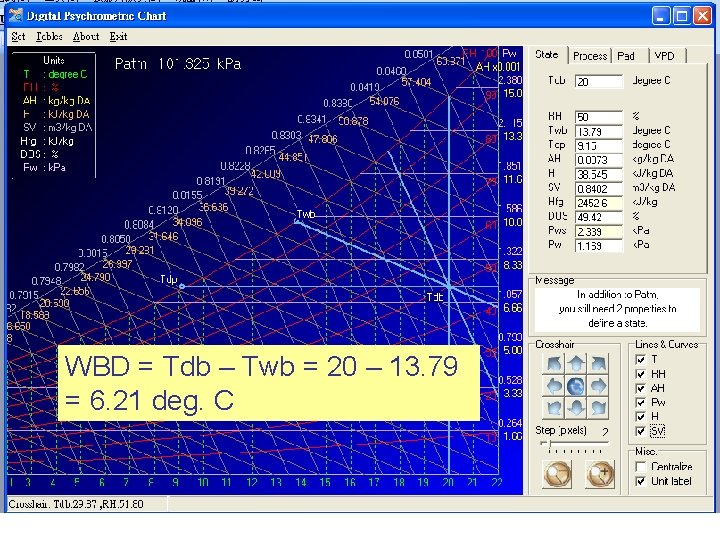Click the zoom in magnifier button
Image resolution: width=720 pixels, height=540 pixels.
pyautogui.click(x=599, y=474)
